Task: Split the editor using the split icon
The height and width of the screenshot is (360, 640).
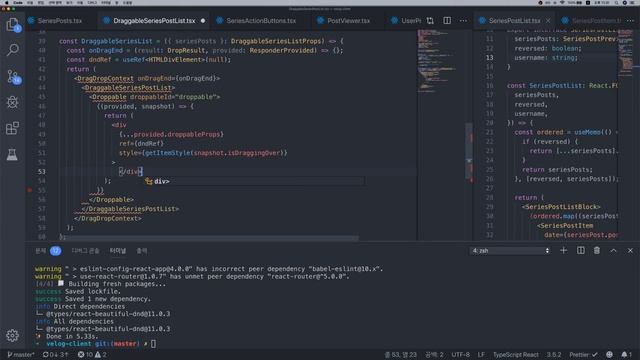Action: click(447, 20)
